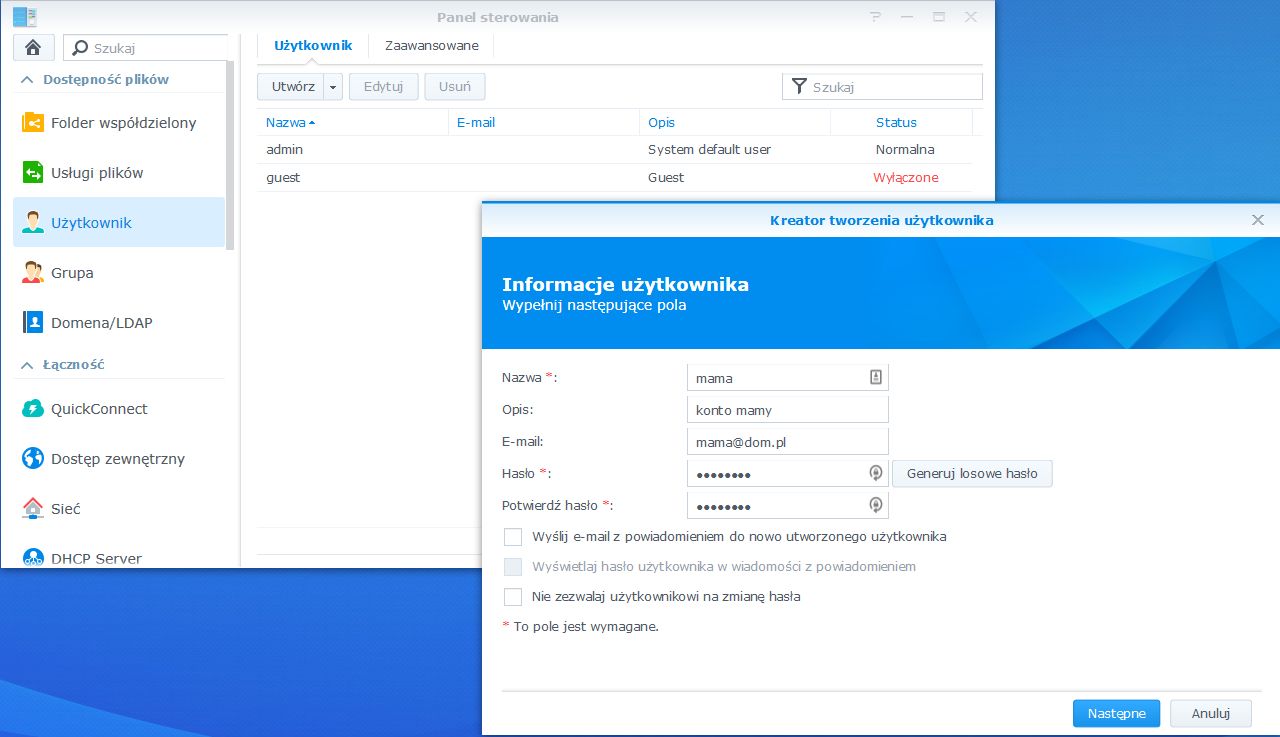Screen dimensions: 1280x737
Task: Click the password strength icon in Hasło field
Action: (x=875, y=473)
